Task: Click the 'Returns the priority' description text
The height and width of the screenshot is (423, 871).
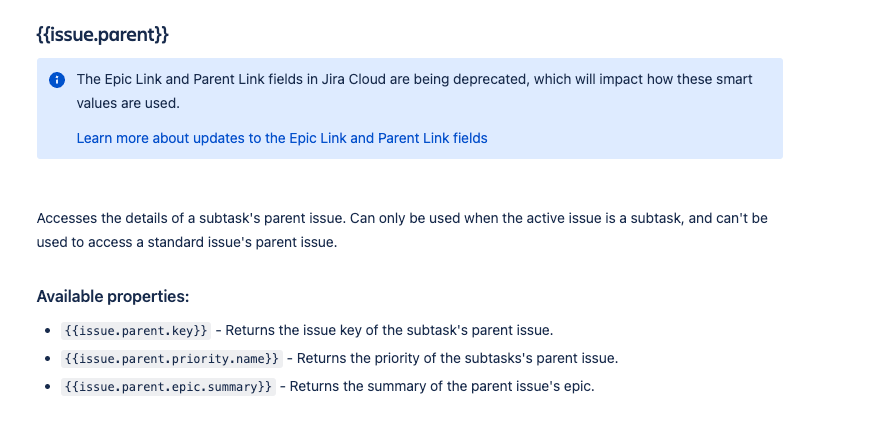Action: 457,359
